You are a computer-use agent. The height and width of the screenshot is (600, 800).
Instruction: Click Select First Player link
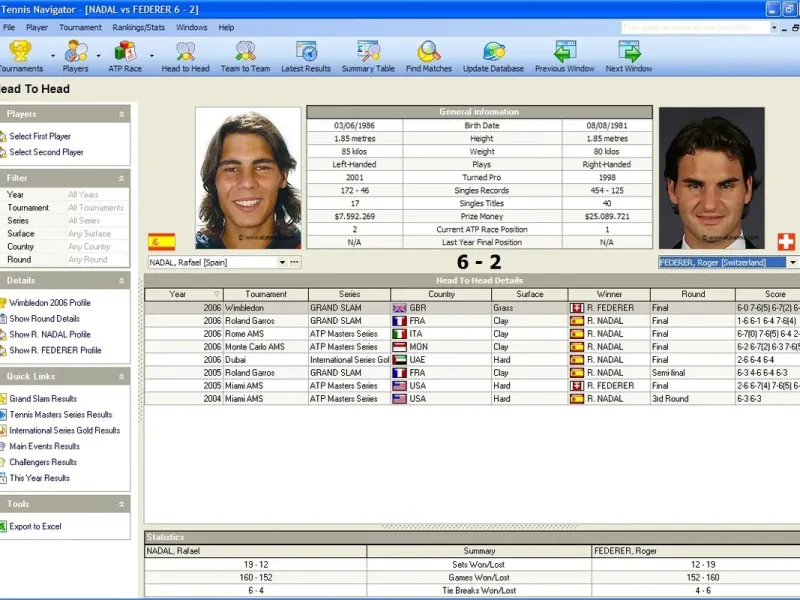click(40, 136)
